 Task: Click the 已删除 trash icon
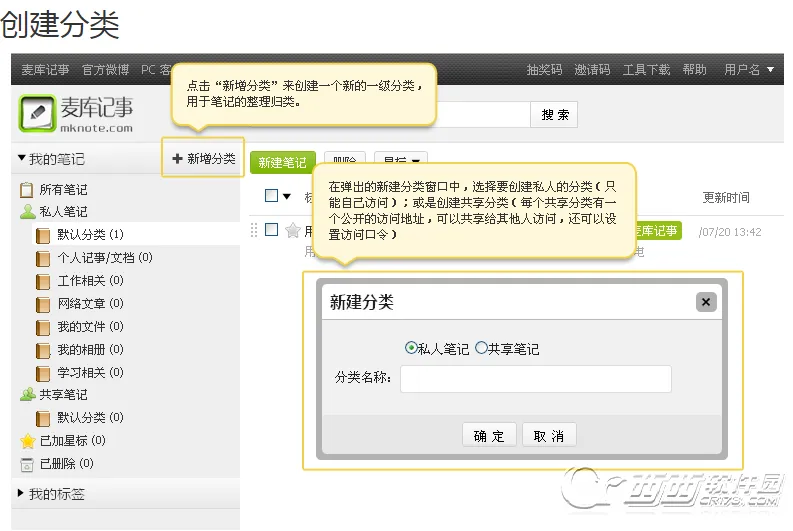(27, 464)
